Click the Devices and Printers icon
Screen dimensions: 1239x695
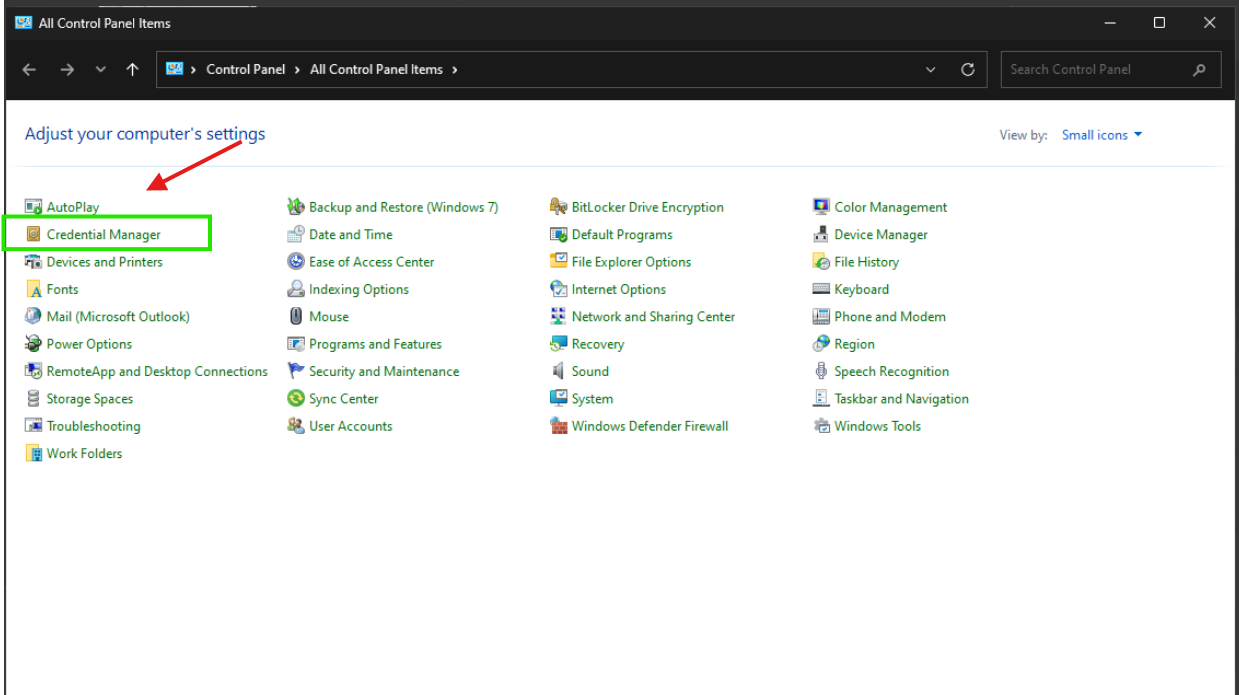(33, 262)
